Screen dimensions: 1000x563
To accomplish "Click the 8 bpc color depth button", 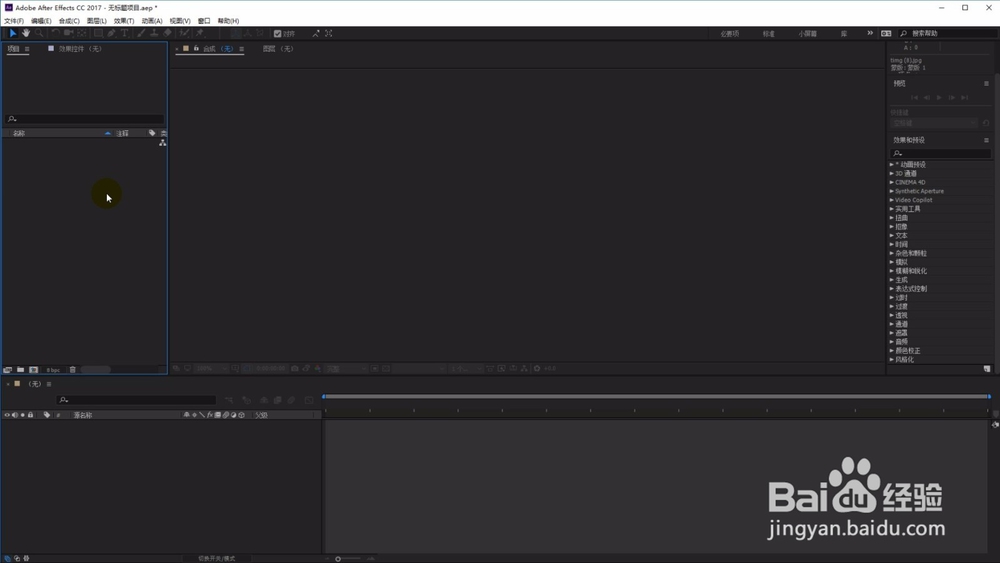I will click(x=53, y=370).
